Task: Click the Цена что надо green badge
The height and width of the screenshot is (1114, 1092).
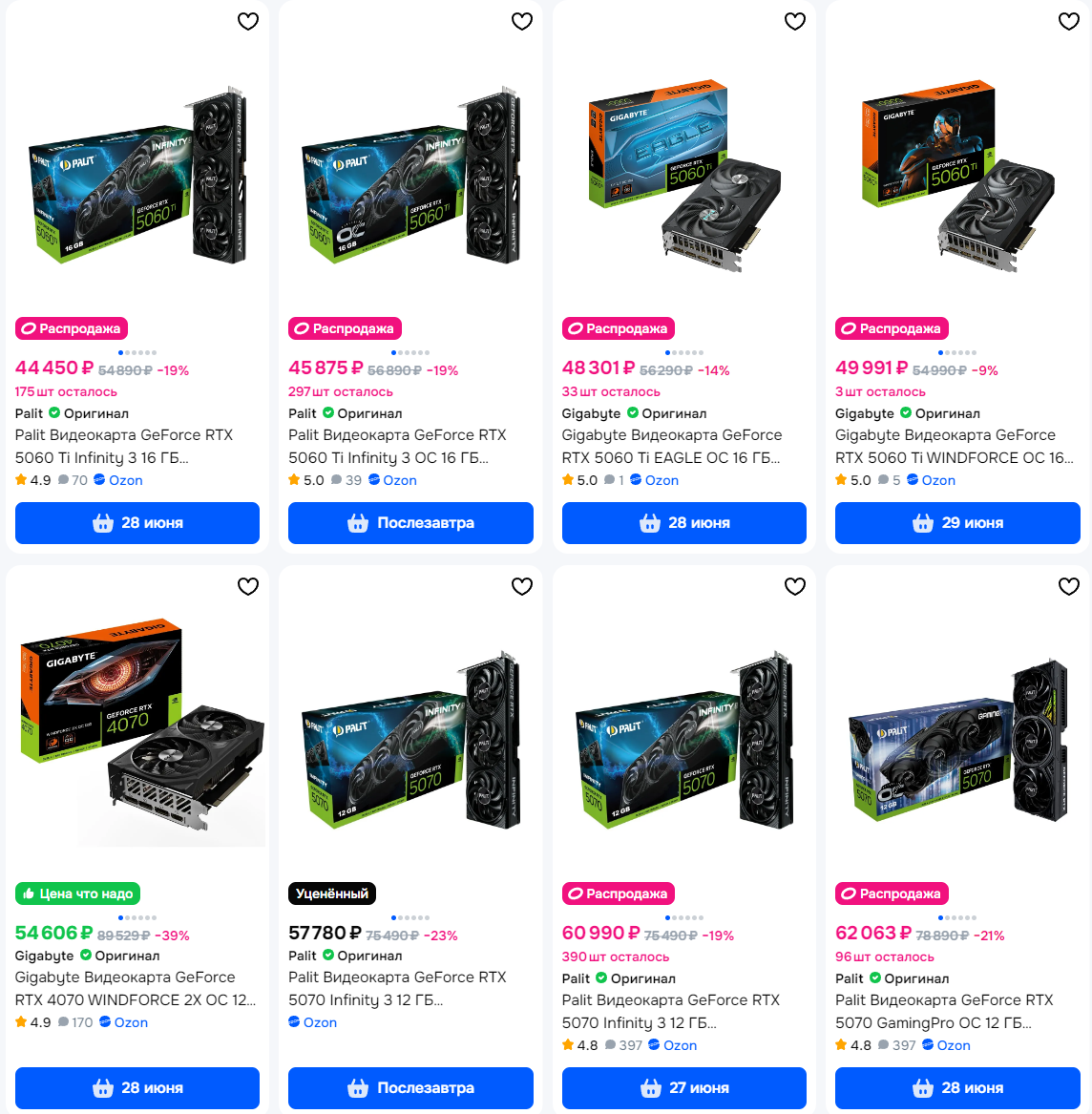Action: 77,893
